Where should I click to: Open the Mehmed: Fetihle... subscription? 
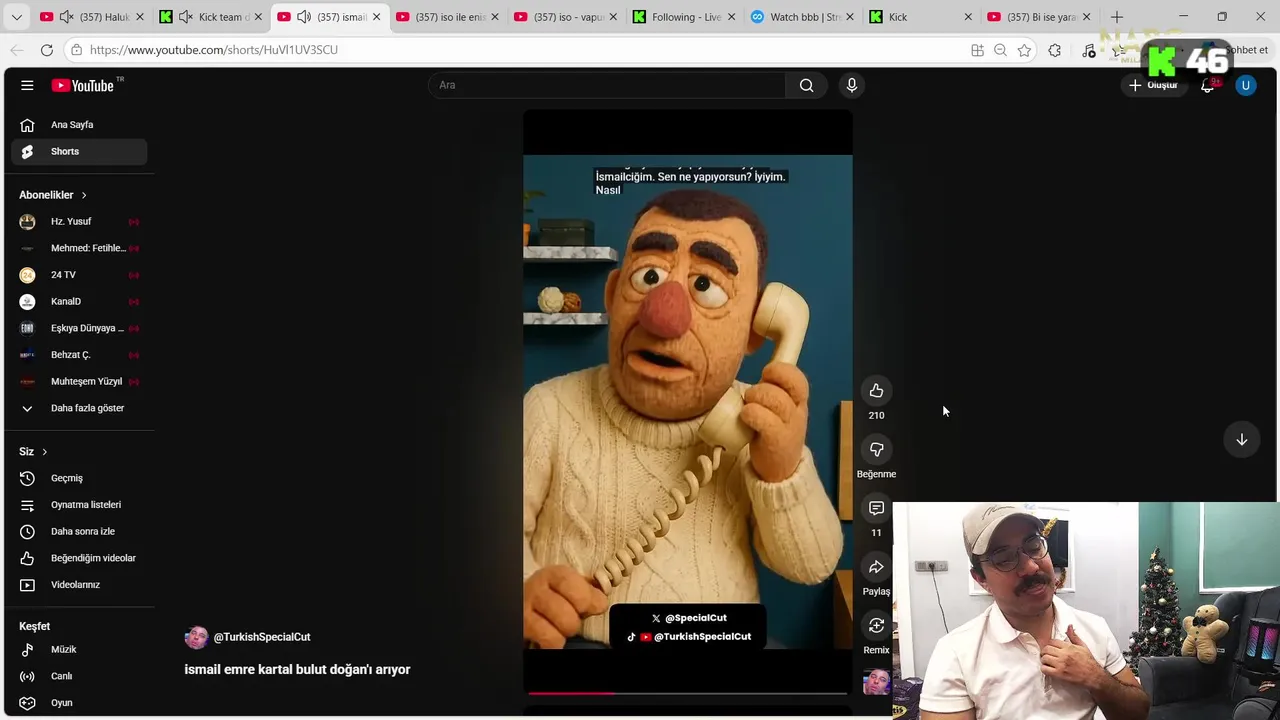point(80,248)
